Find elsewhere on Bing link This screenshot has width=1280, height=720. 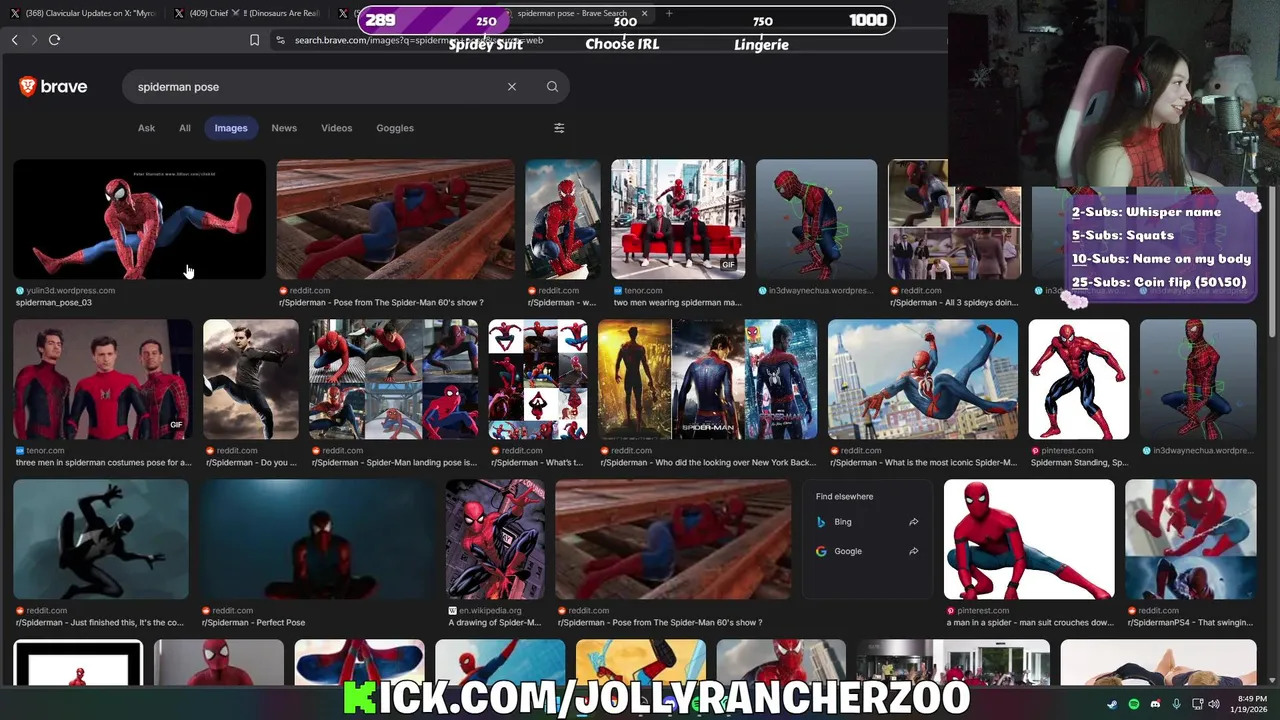coord(868,522)
